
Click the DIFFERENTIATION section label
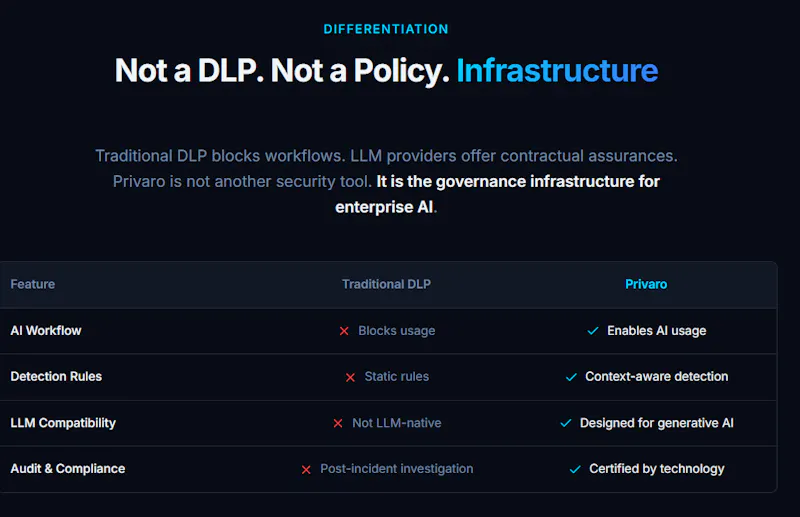[x=386, y=29]
